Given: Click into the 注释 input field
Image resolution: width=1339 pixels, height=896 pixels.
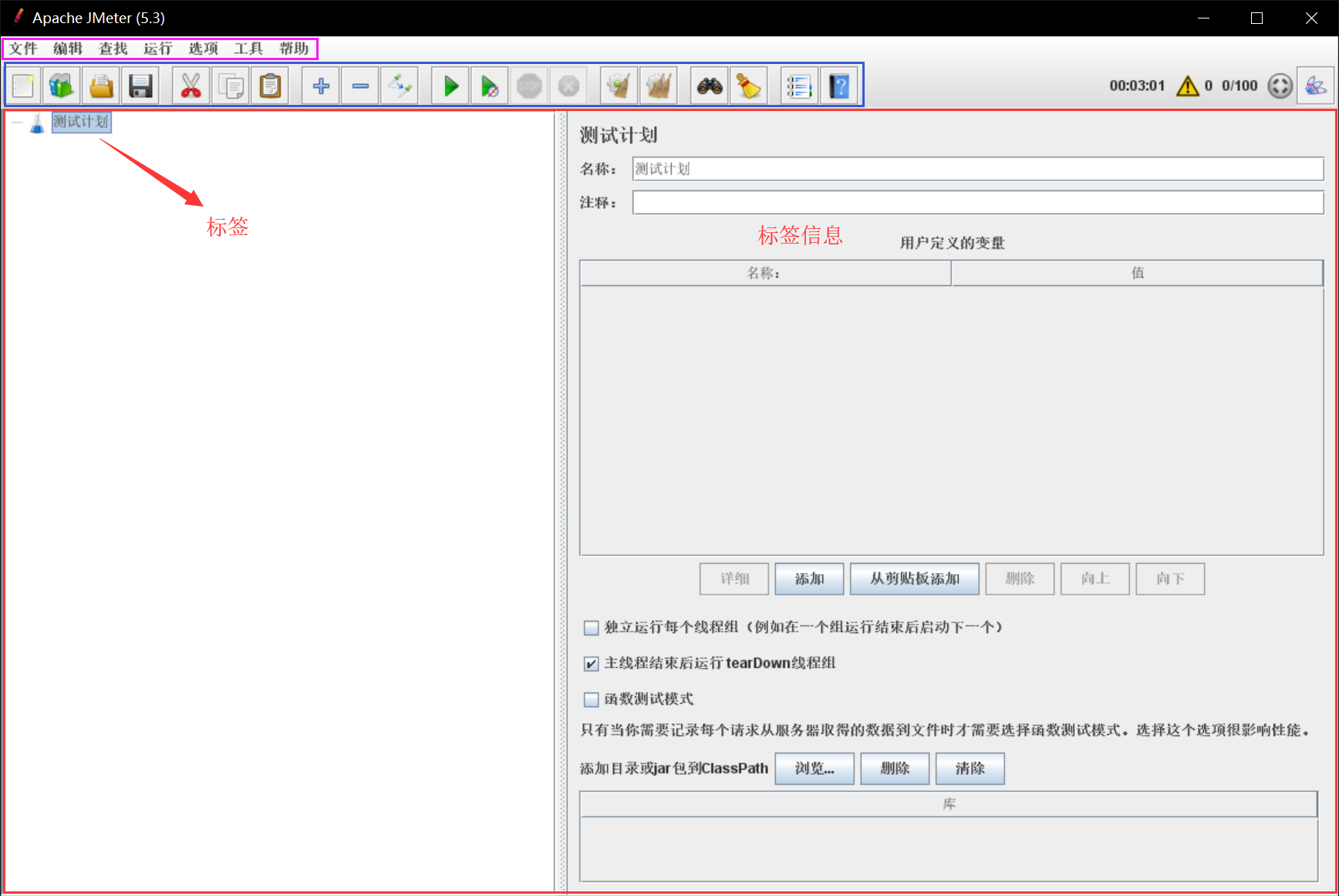Looking at the screenshot, I should click(x=977, y=203).
